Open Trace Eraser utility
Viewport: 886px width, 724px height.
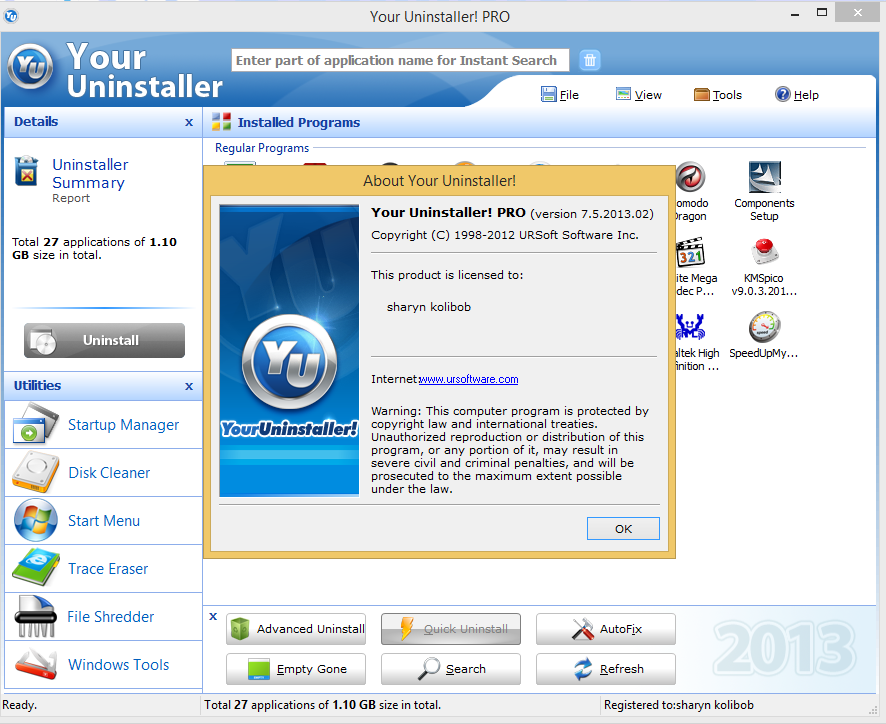[x=103, y=569]
